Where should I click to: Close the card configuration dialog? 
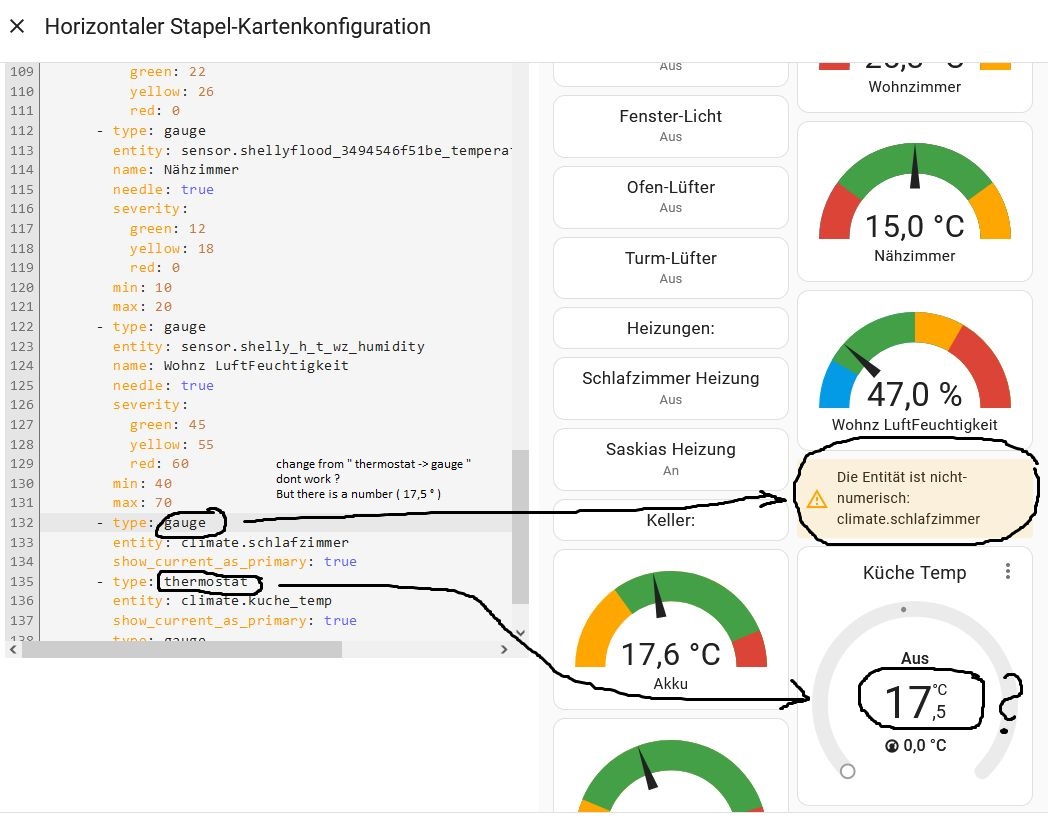[17, 26]
